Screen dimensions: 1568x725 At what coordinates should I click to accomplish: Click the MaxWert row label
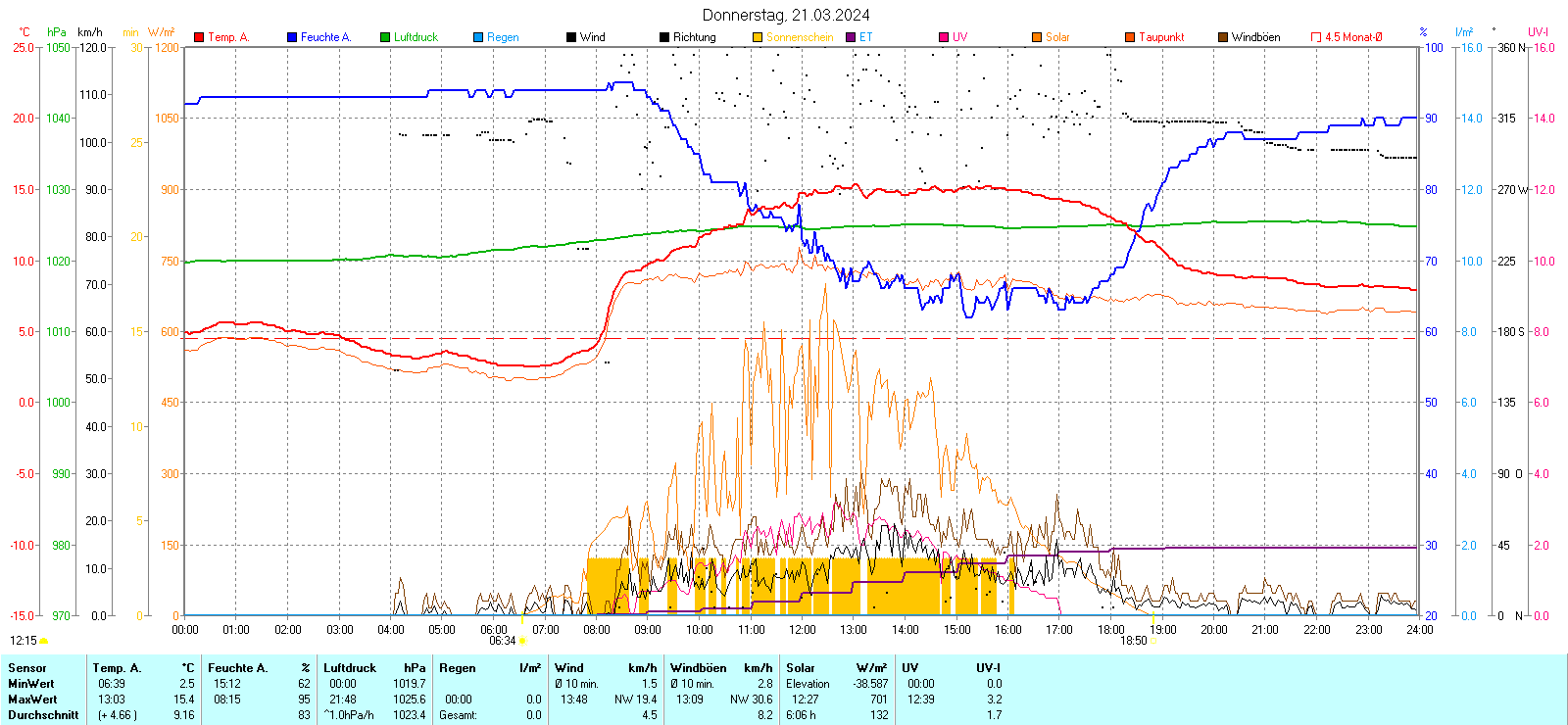(32, 700)
